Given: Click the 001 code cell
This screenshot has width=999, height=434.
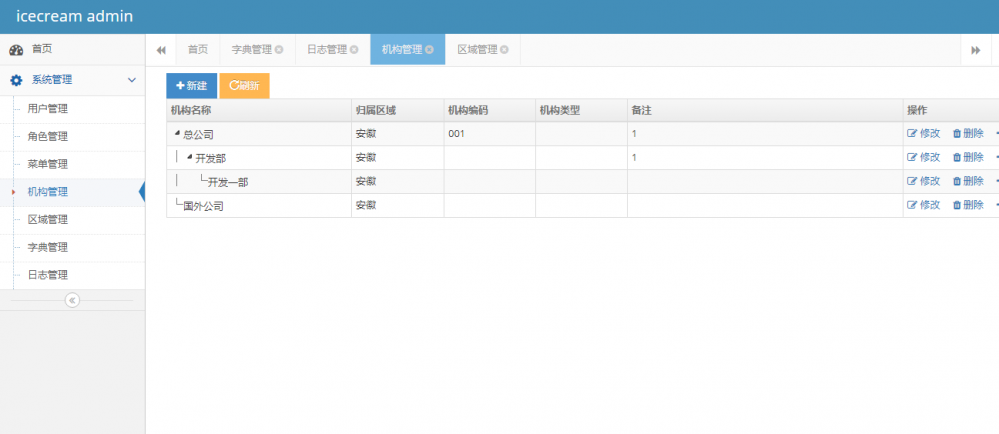Looking at the screenshot, I should [489, 134].
